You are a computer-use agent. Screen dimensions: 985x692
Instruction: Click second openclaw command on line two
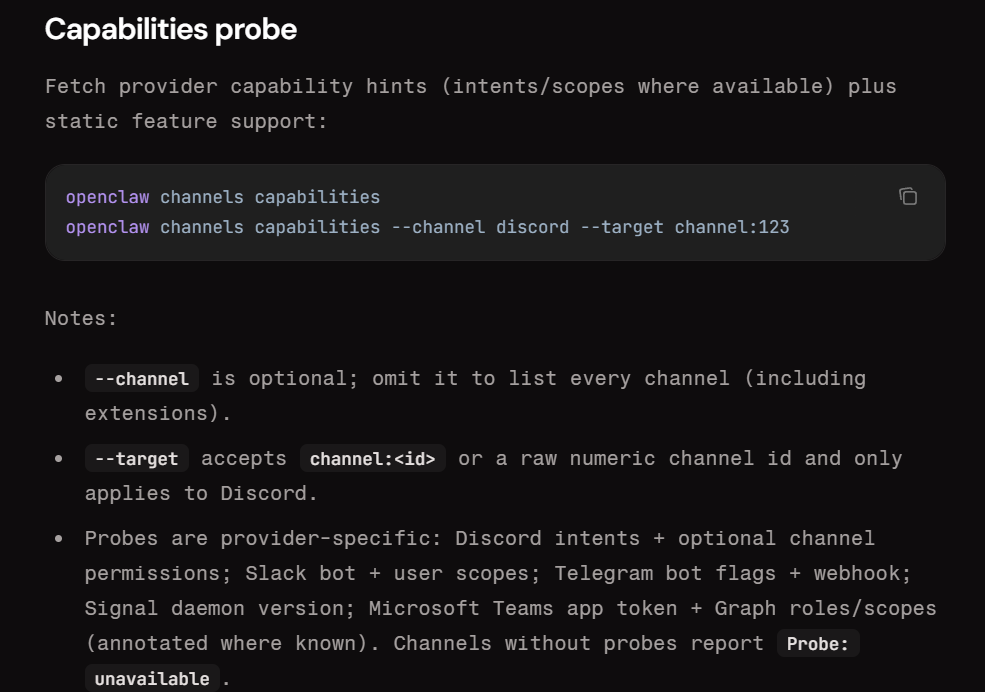(x=107, y=227)
